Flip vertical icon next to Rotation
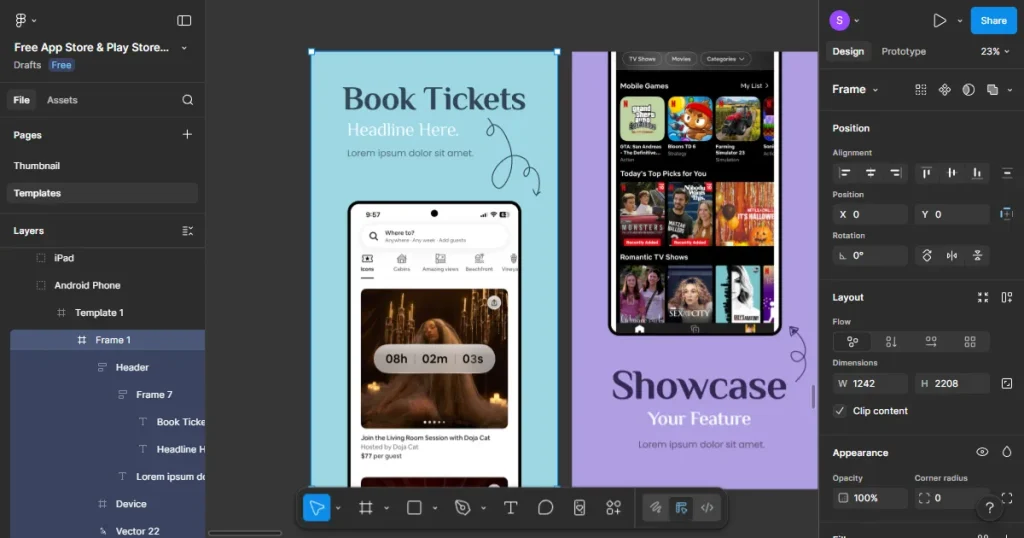Image resolution: width=1024 pixels, height=538 pixels. pos(978,255)
